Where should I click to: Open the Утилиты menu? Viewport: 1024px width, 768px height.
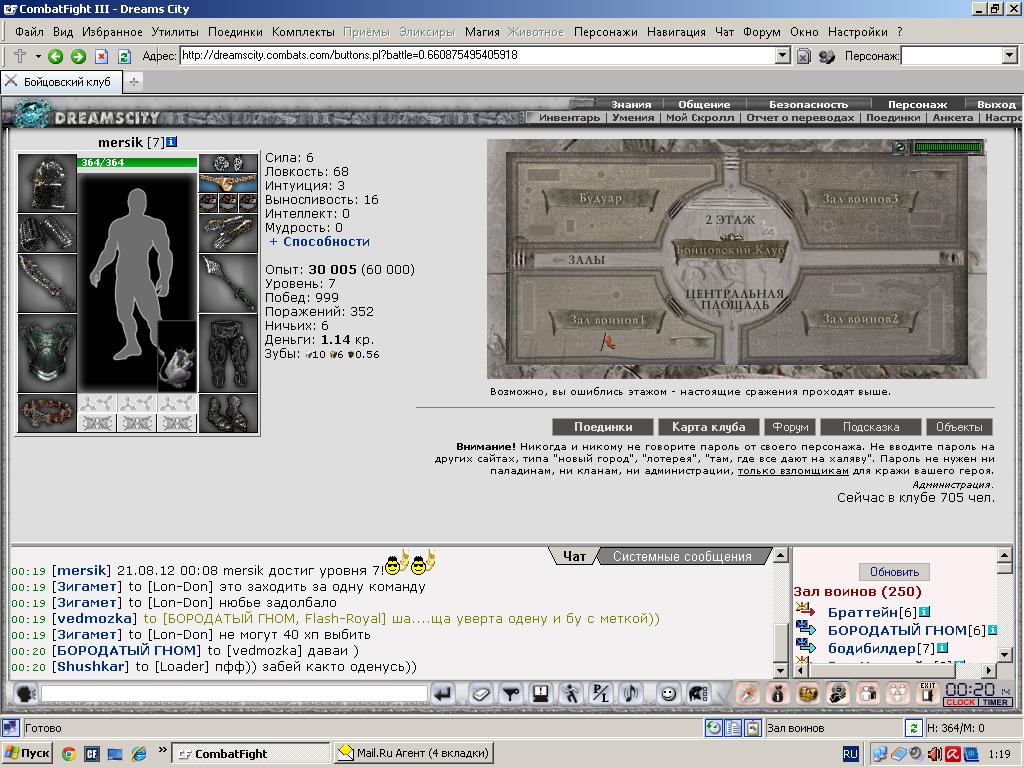coord(175,31)
